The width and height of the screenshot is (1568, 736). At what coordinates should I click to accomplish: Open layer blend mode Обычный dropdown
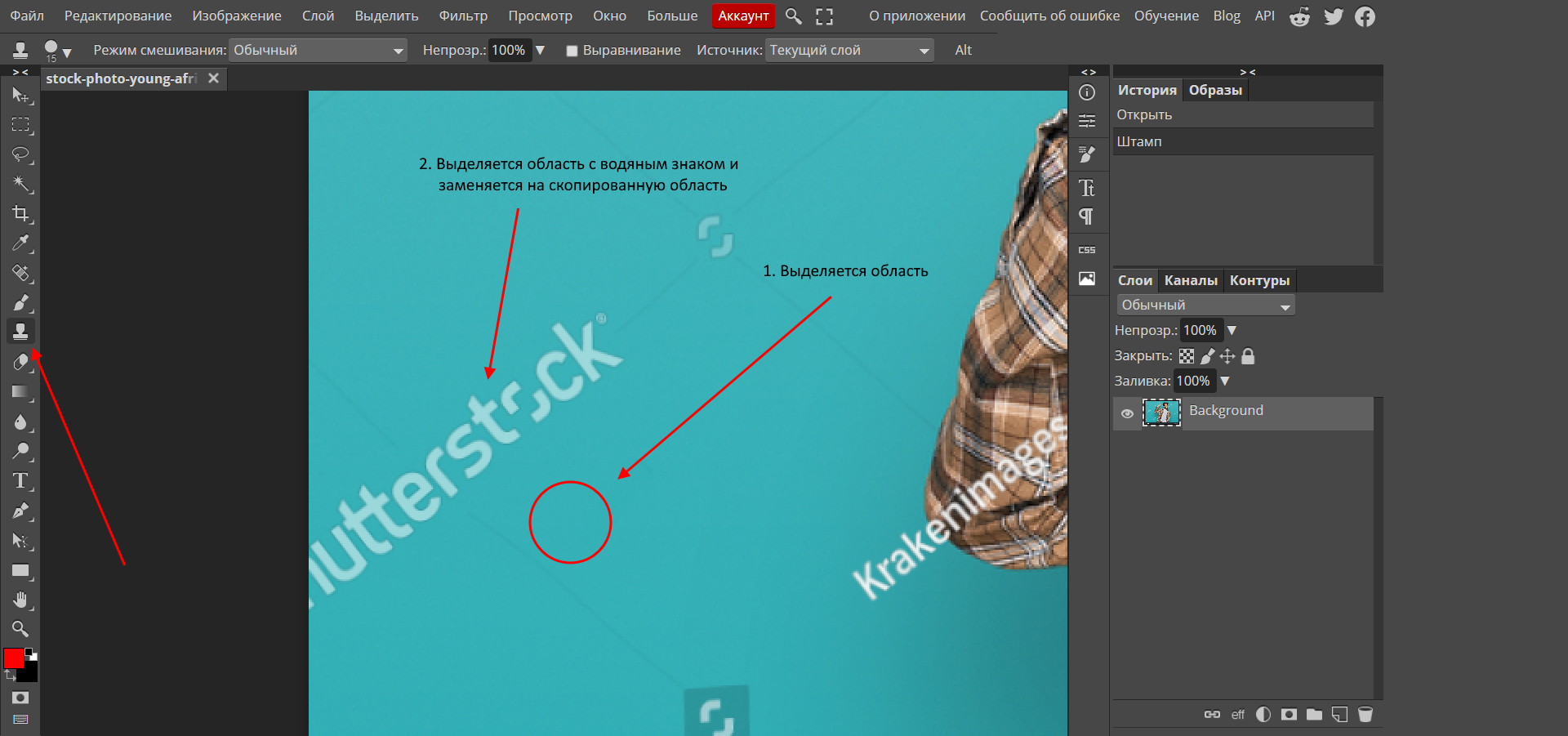(1205, 306)
